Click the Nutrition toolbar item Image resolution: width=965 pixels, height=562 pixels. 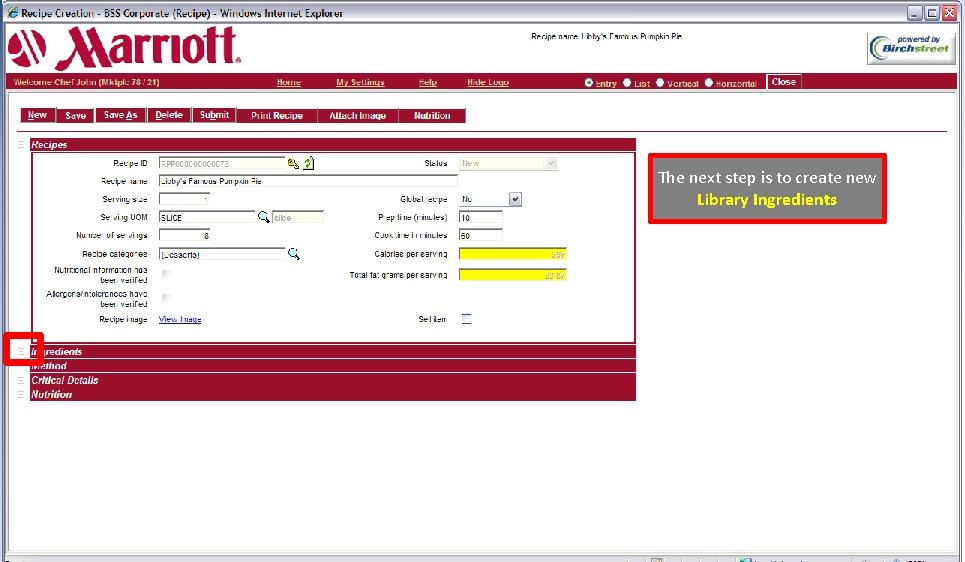[x=432, y=115]
